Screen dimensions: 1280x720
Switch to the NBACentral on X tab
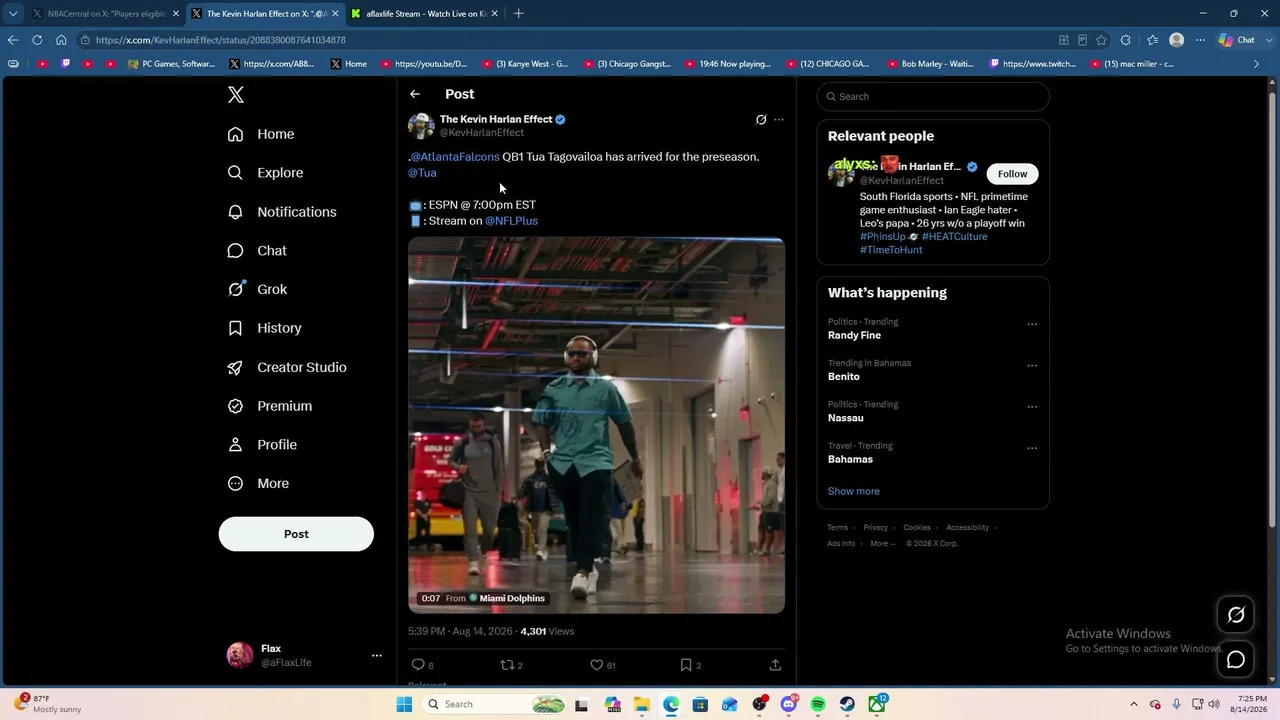tap(105, 14)
